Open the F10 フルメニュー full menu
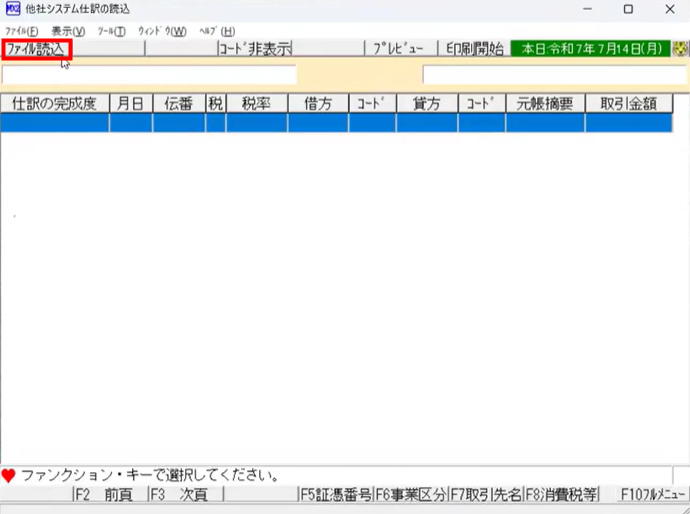The width and height of the screenshot is (690, 514). click(652, 494)
